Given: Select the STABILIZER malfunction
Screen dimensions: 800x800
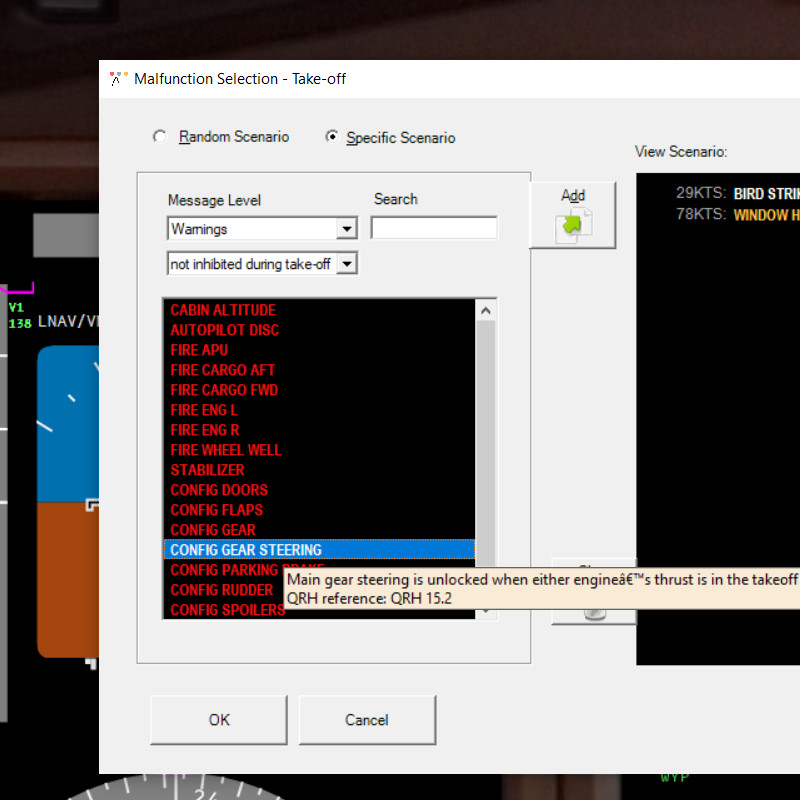Looking at the screenshot, I should [207, 470].
